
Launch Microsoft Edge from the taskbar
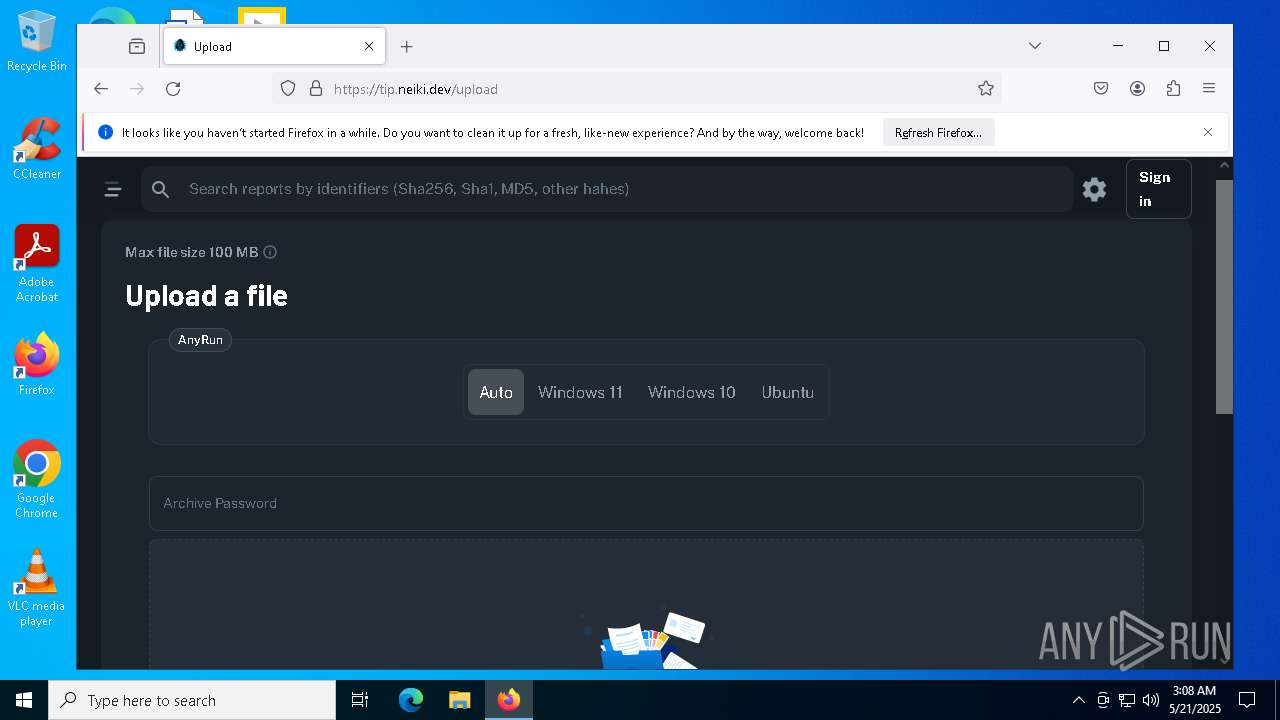pos(411,700)
